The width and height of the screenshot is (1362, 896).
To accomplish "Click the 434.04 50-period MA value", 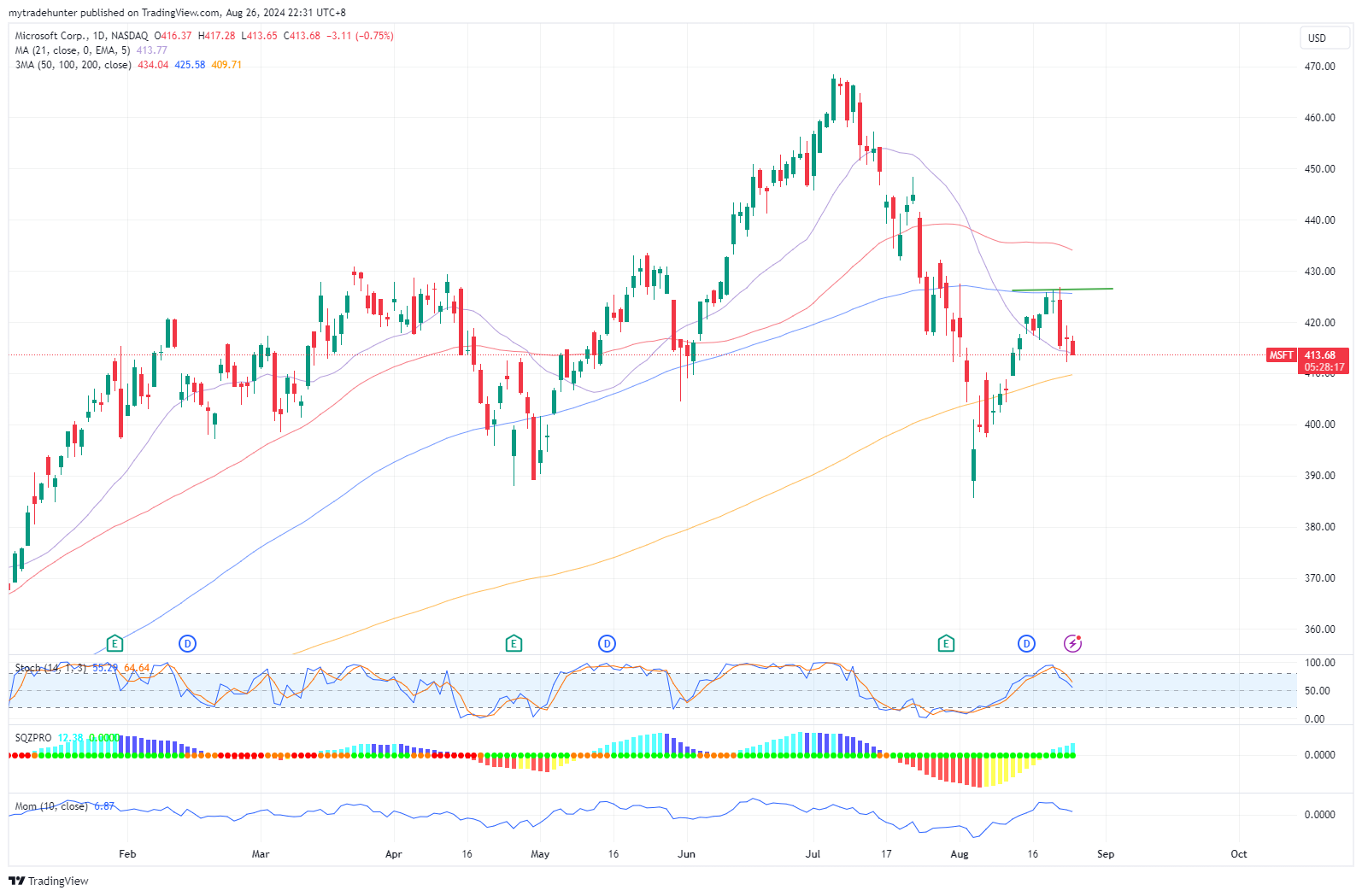I will 153,65.
